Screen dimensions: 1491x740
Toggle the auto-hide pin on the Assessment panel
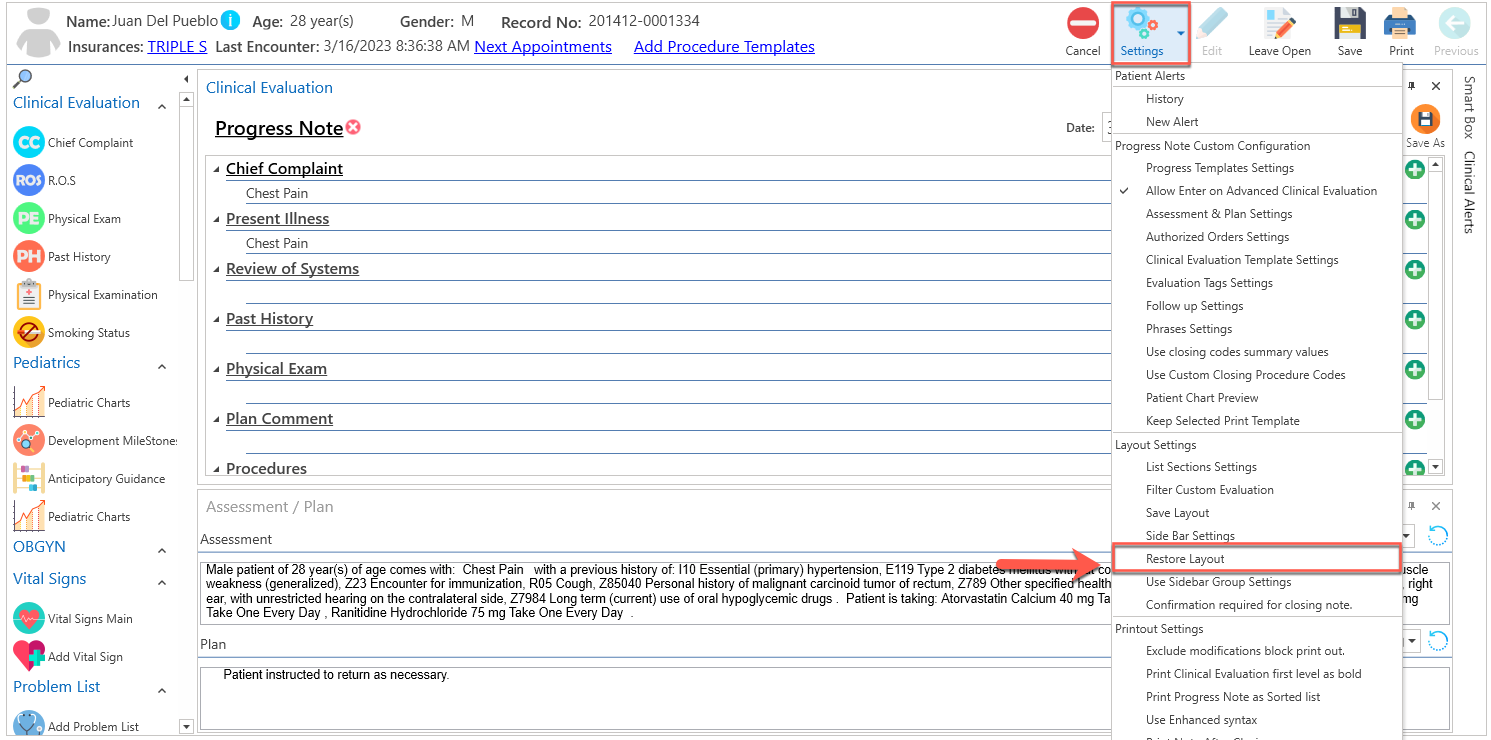pos(1412,506)
